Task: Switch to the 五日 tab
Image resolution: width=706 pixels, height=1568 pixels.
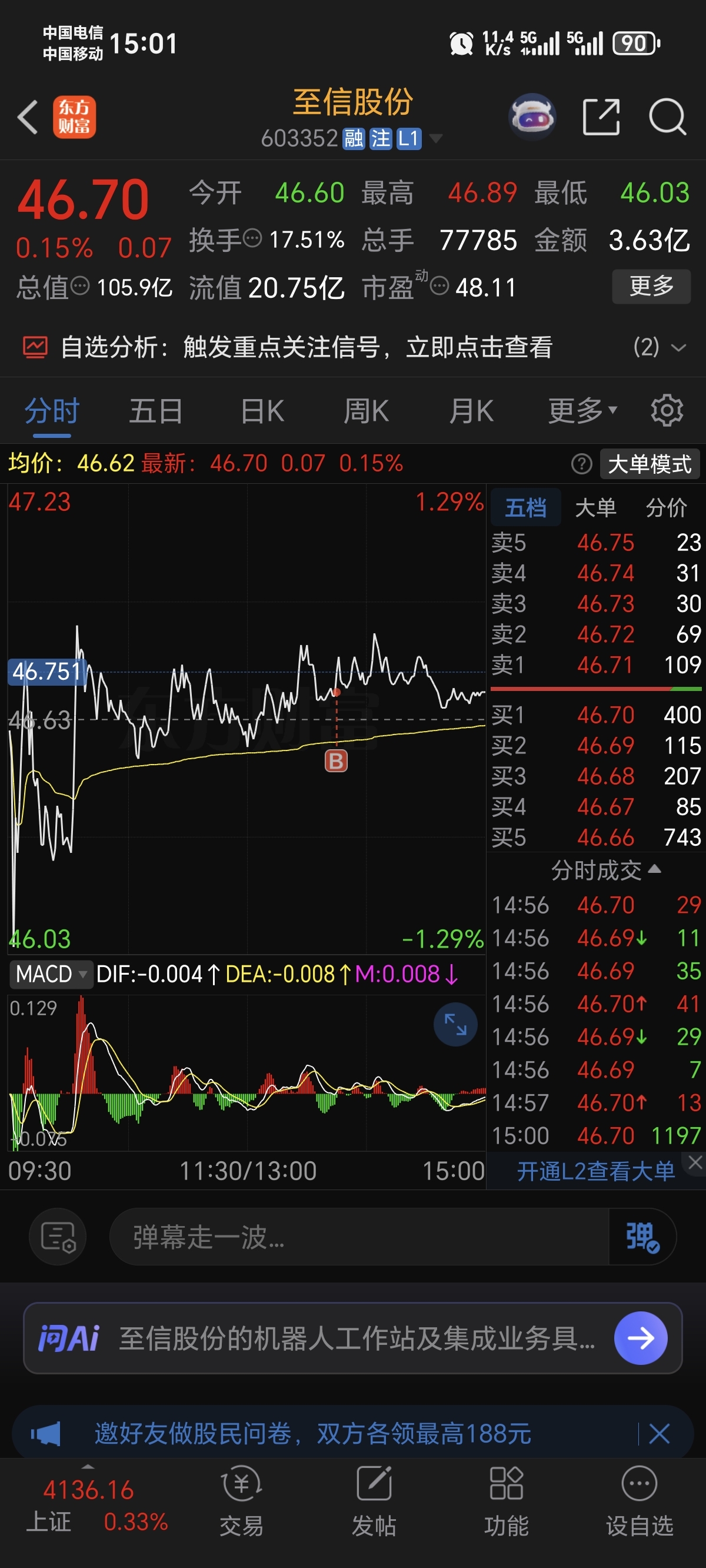Action: point(156,411)
